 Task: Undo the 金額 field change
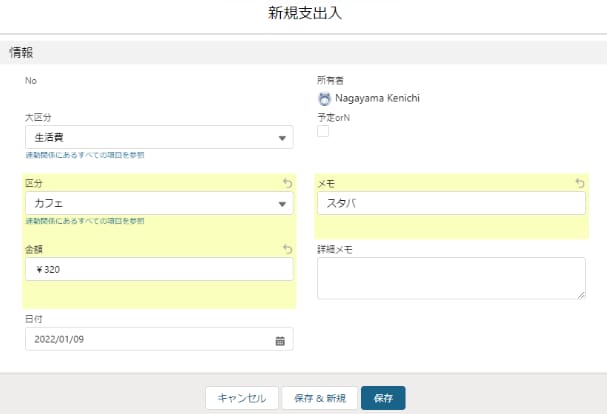(x=287, y=249)
